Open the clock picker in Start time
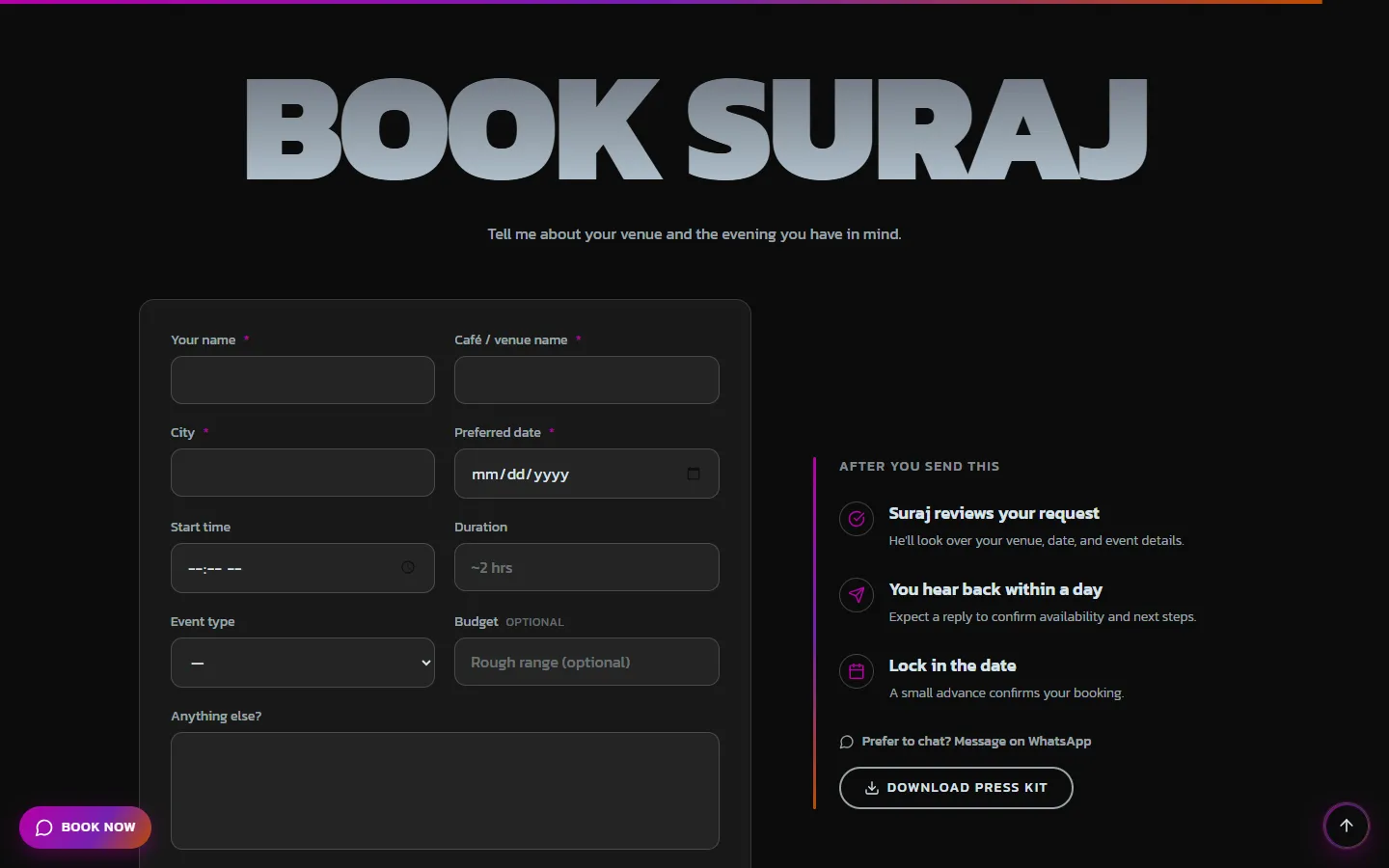 click(x=408, y=567)
